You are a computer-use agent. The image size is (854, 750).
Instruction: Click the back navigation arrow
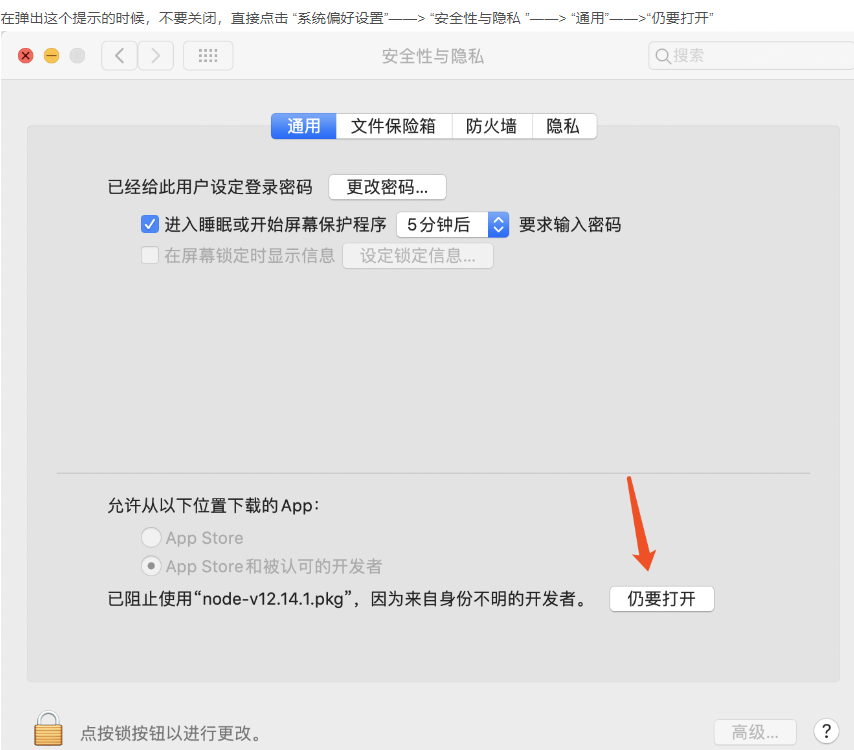118,55
